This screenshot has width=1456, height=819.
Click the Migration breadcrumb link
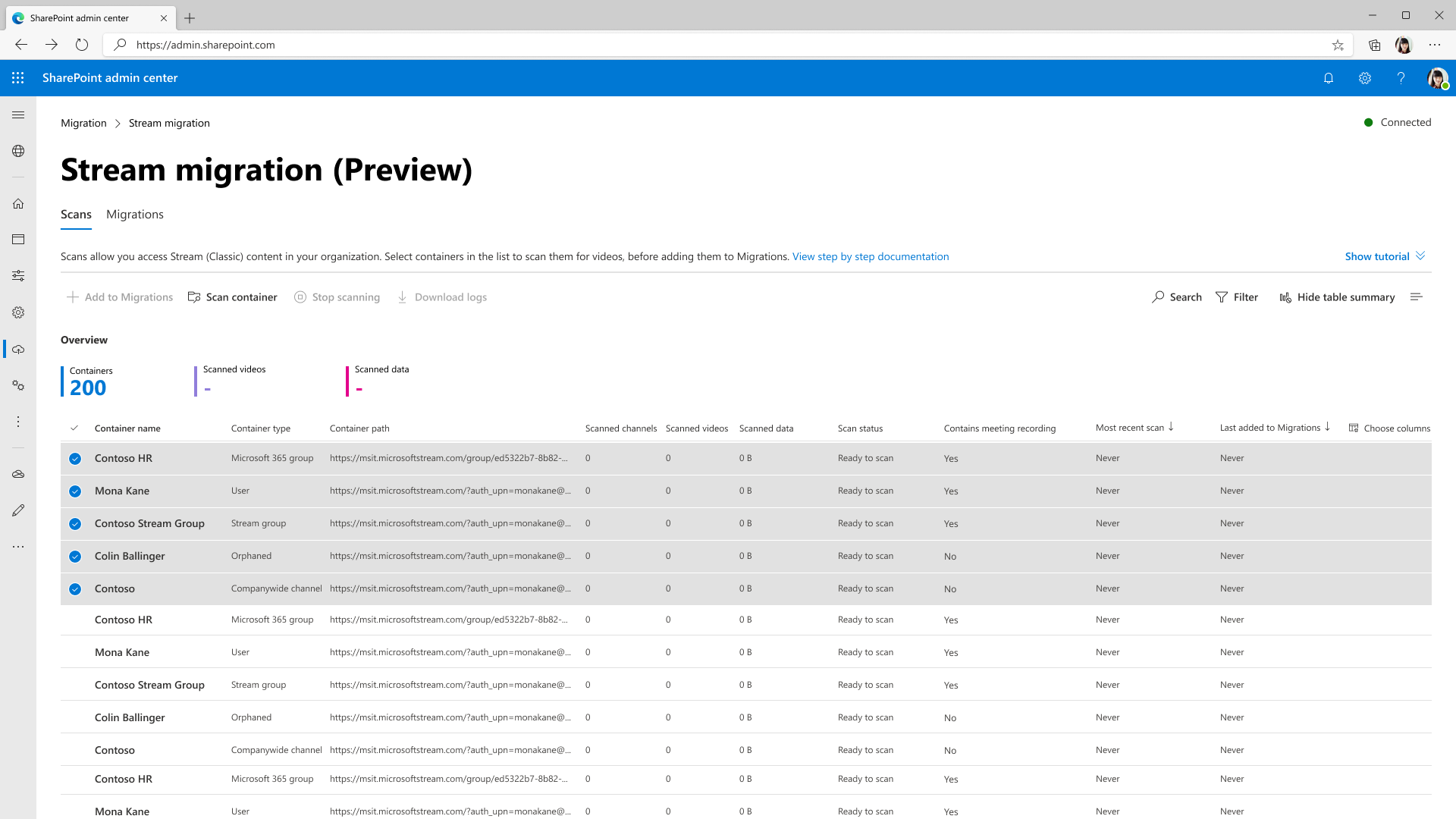83,122
